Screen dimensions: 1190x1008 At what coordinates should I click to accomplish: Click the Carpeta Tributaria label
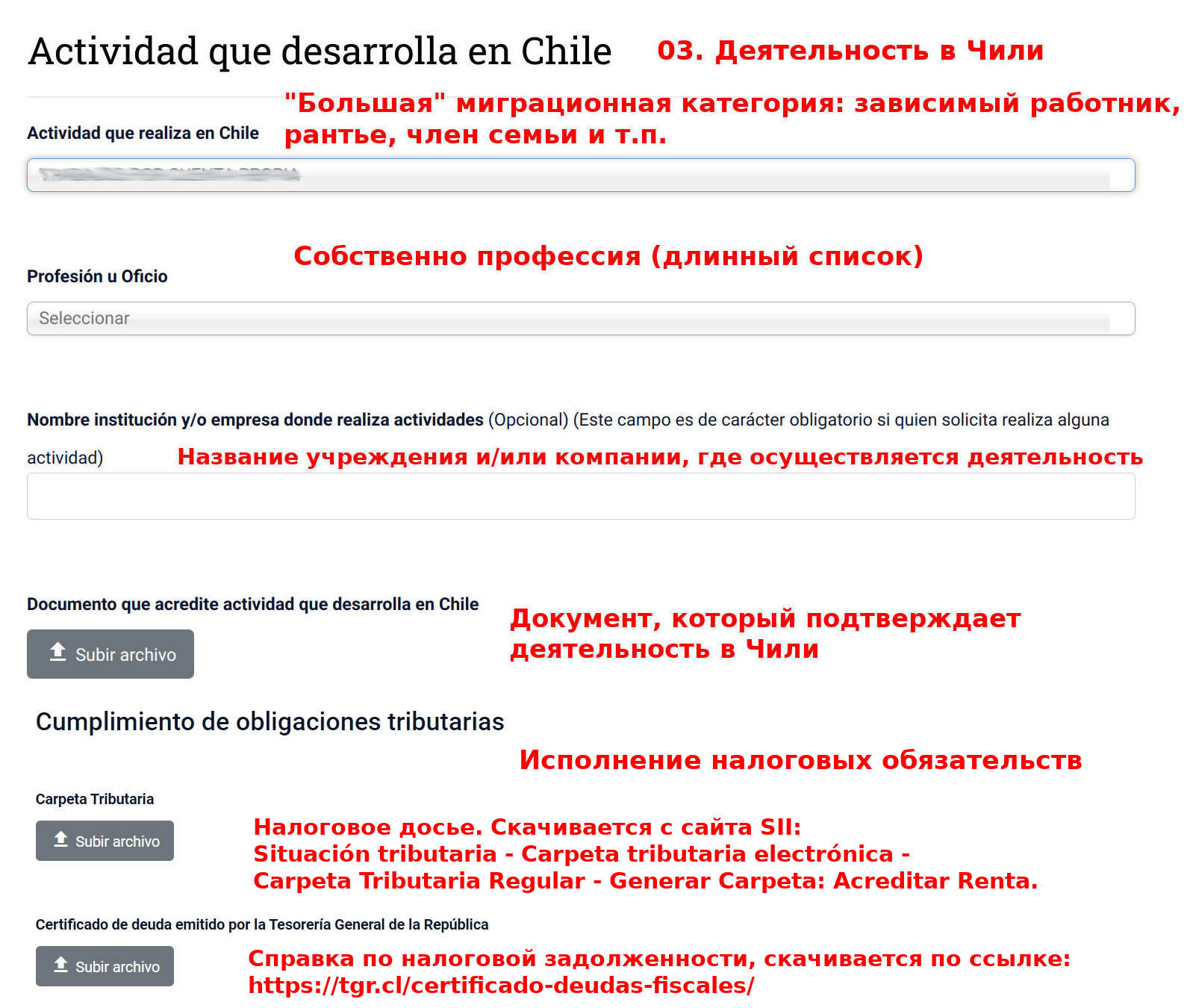95,799
